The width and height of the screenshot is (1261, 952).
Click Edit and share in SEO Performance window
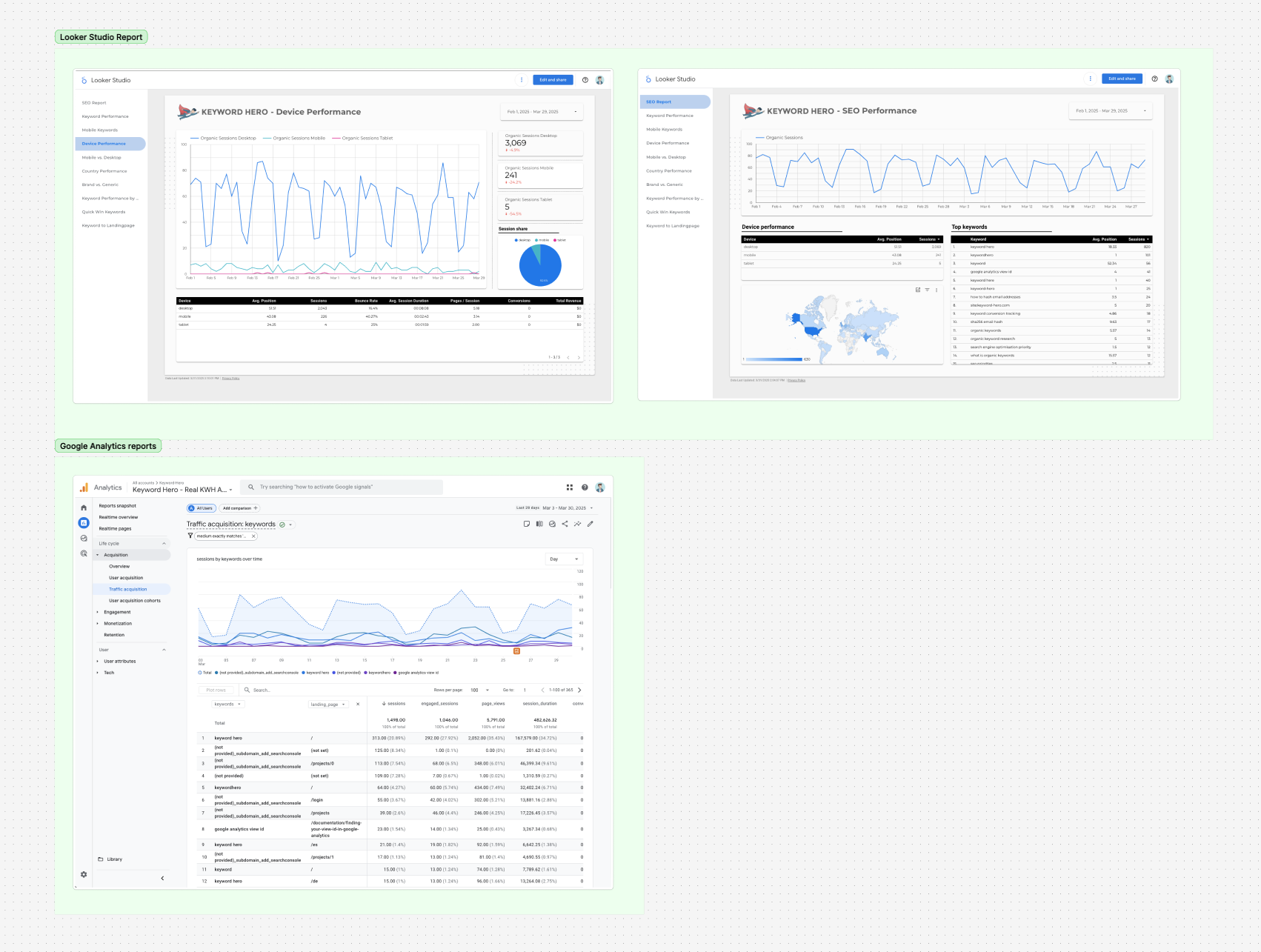[x=1122, y=79]
